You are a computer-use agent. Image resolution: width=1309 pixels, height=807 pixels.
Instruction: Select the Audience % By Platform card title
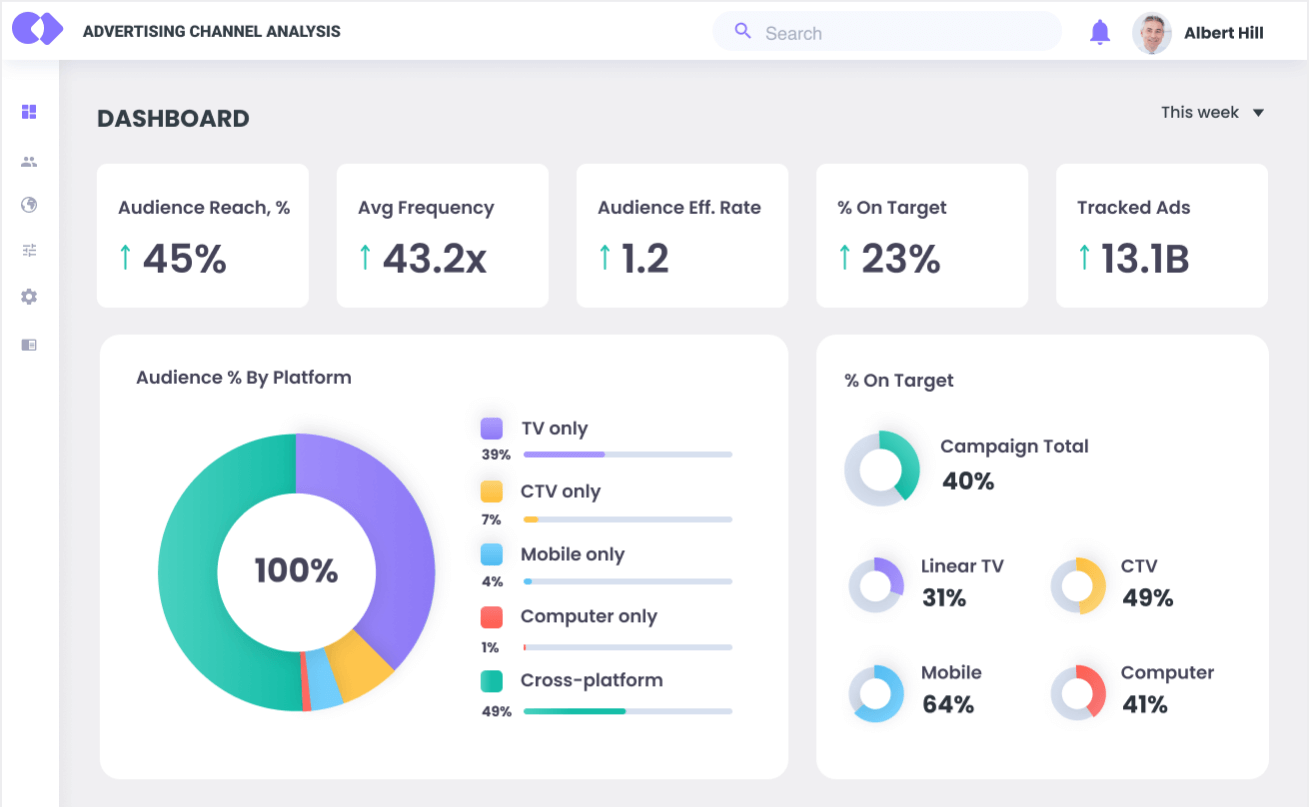pyautogui.click(x=244, y=377)
